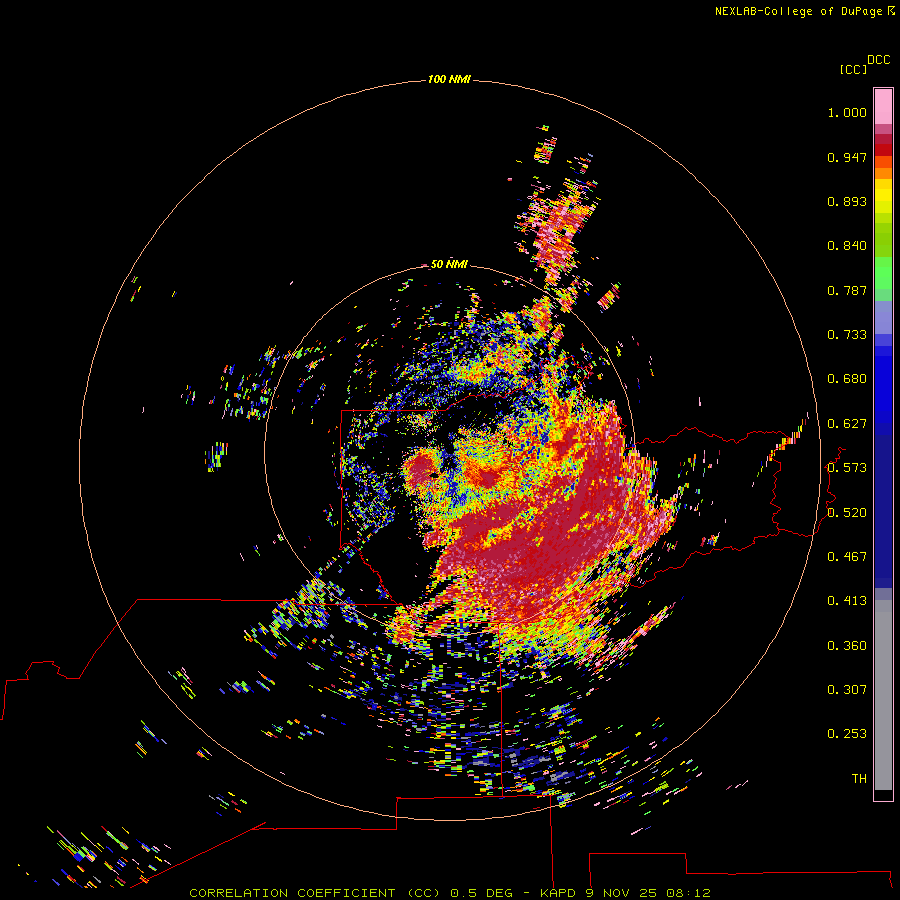
Task: Click the 0.840 color scale value
Action: coord(847,246)
